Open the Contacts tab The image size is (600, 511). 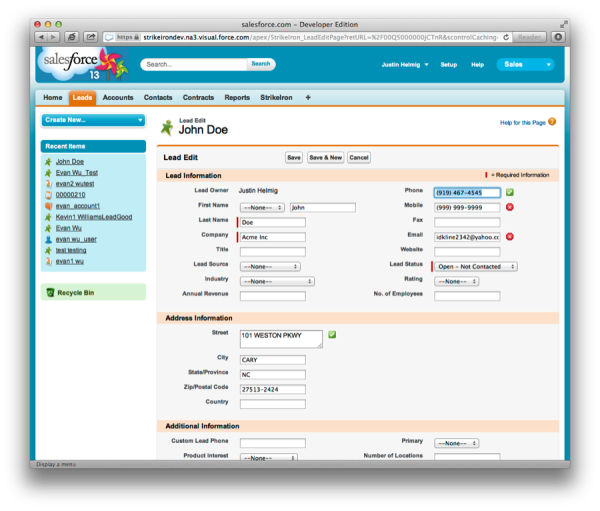[x=158, y=98]
